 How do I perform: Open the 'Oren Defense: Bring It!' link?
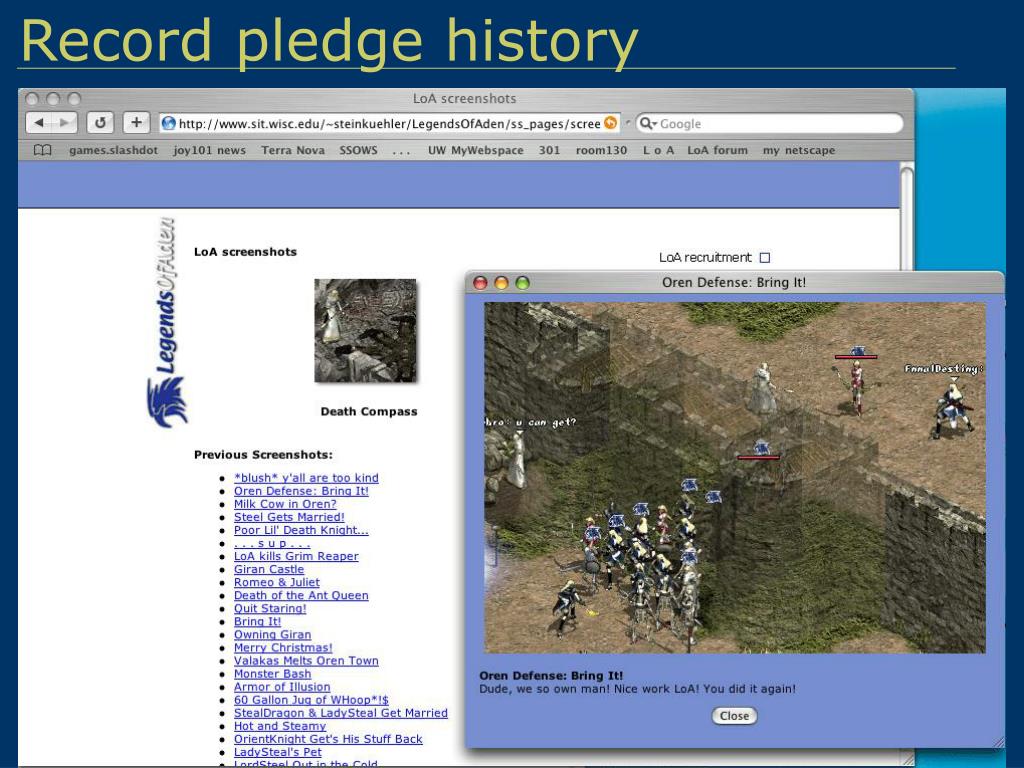(301, 491)
